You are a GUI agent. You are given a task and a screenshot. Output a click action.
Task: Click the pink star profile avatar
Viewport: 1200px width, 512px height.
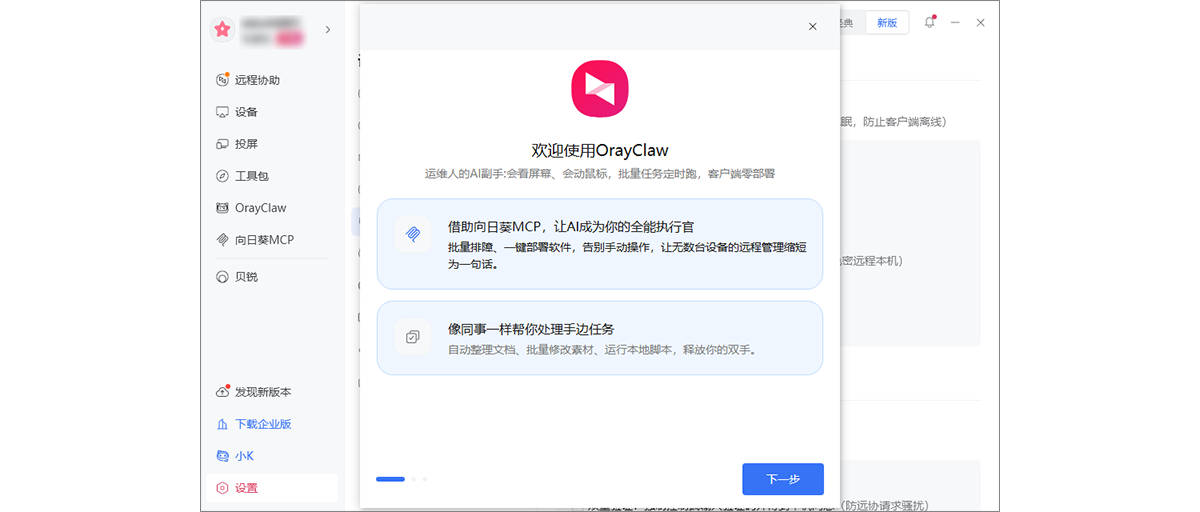222,29
